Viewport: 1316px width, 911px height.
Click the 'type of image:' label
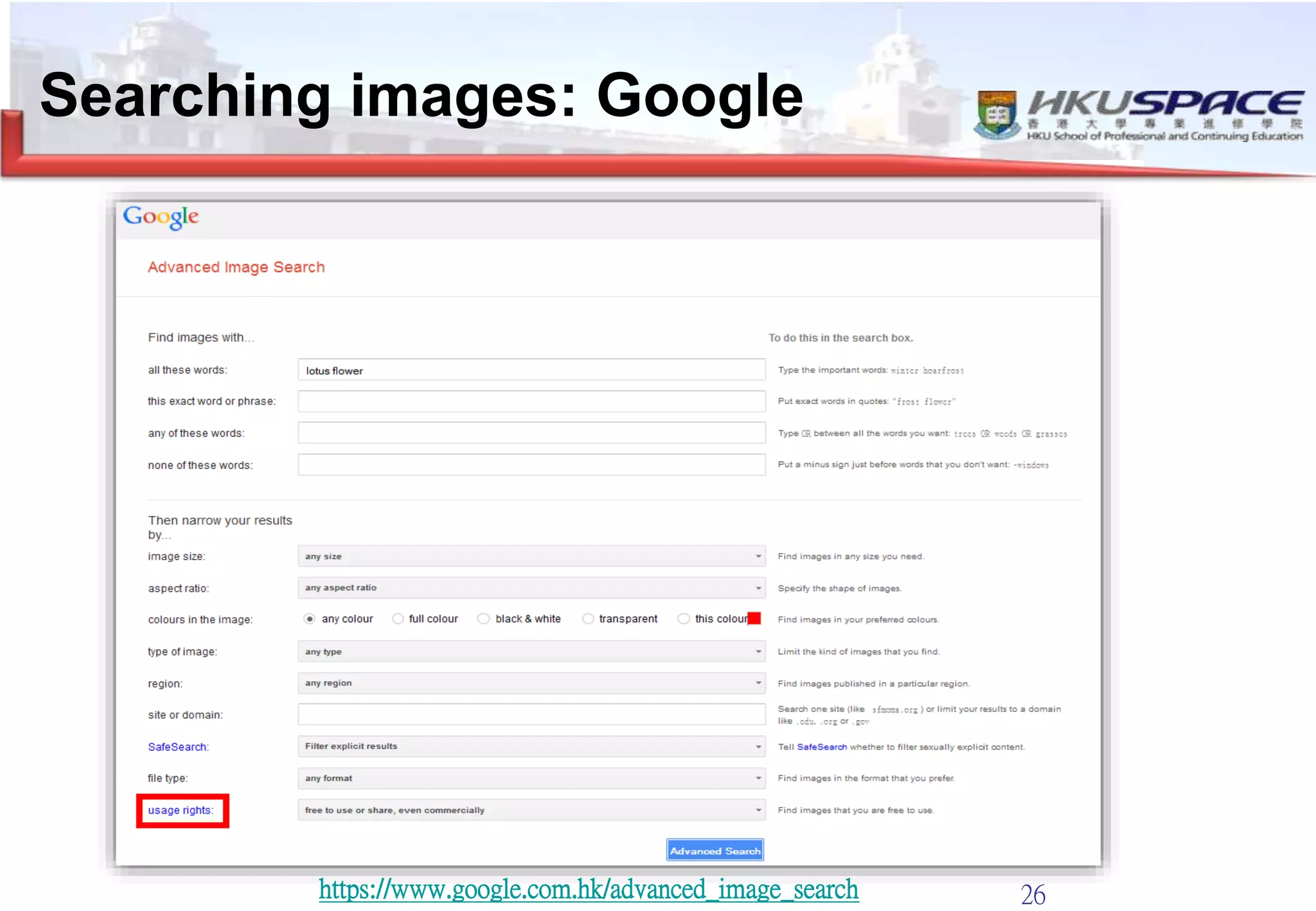tap(182, 651)
